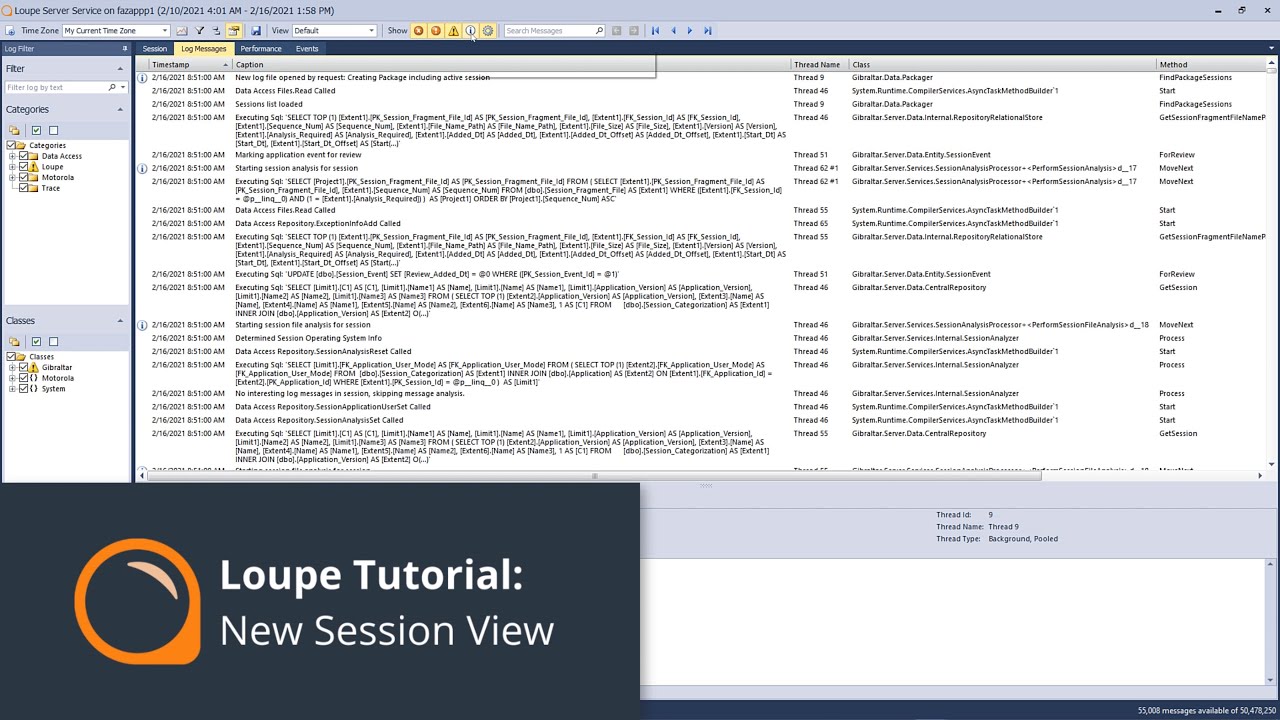The width and height of the screenshot is (1280, 720).
Task: Click the '55,008 messages available' status text
Action: point(1206,711)
